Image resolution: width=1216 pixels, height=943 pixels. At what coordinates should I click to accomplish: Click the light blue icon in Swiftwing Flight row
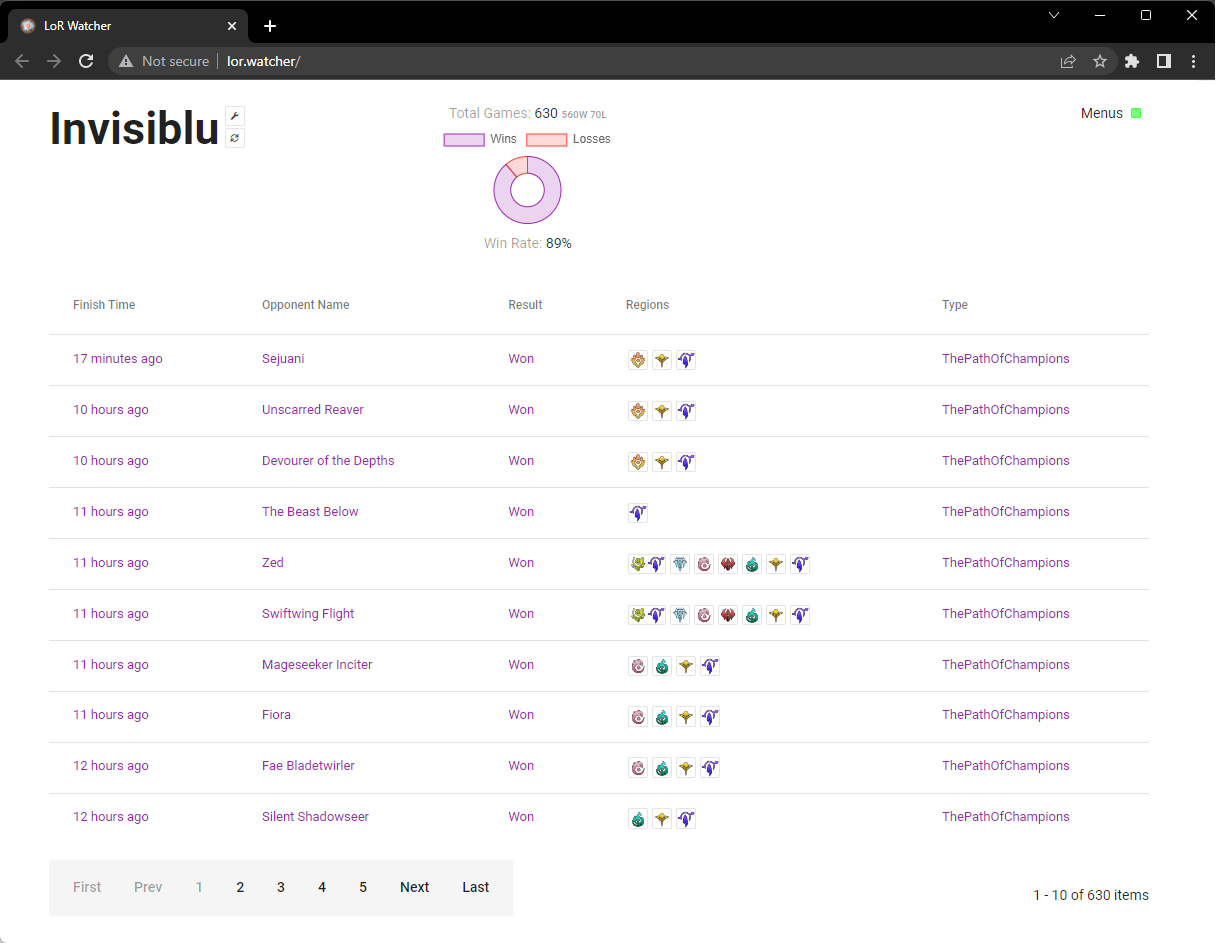(680, 615)
